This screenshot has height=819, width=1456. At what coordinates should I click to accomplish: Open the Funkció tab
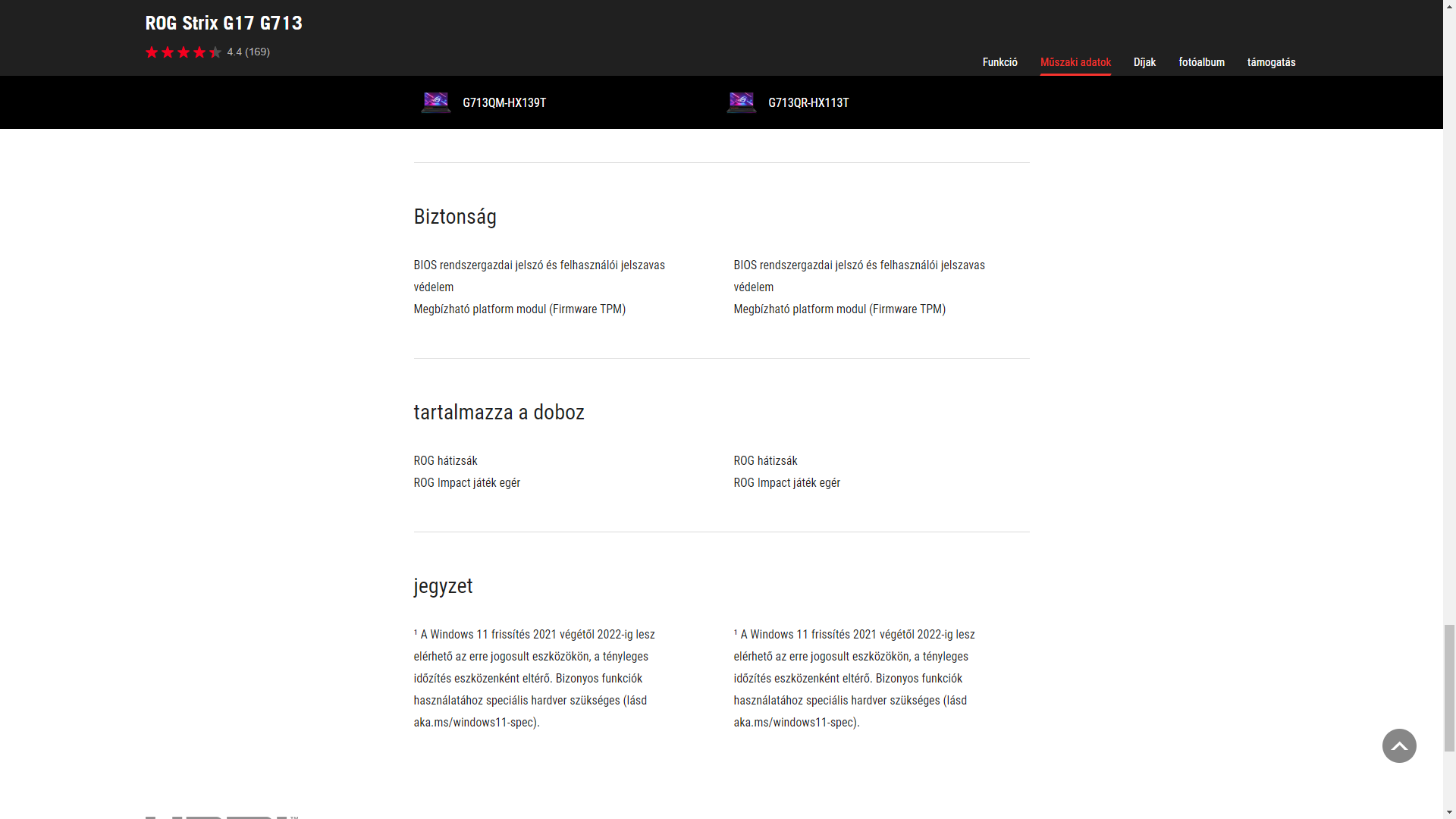click(999, 62)
